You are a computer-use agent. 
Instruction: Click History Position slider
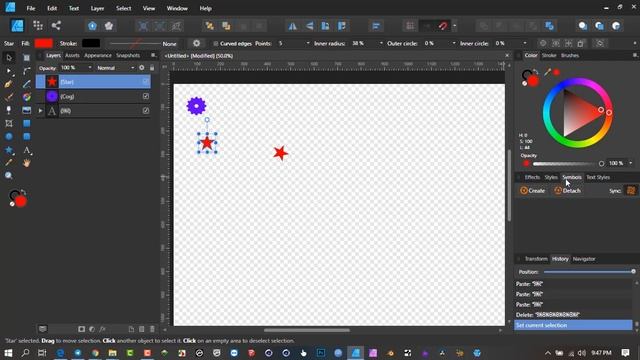tap(589, 272)
